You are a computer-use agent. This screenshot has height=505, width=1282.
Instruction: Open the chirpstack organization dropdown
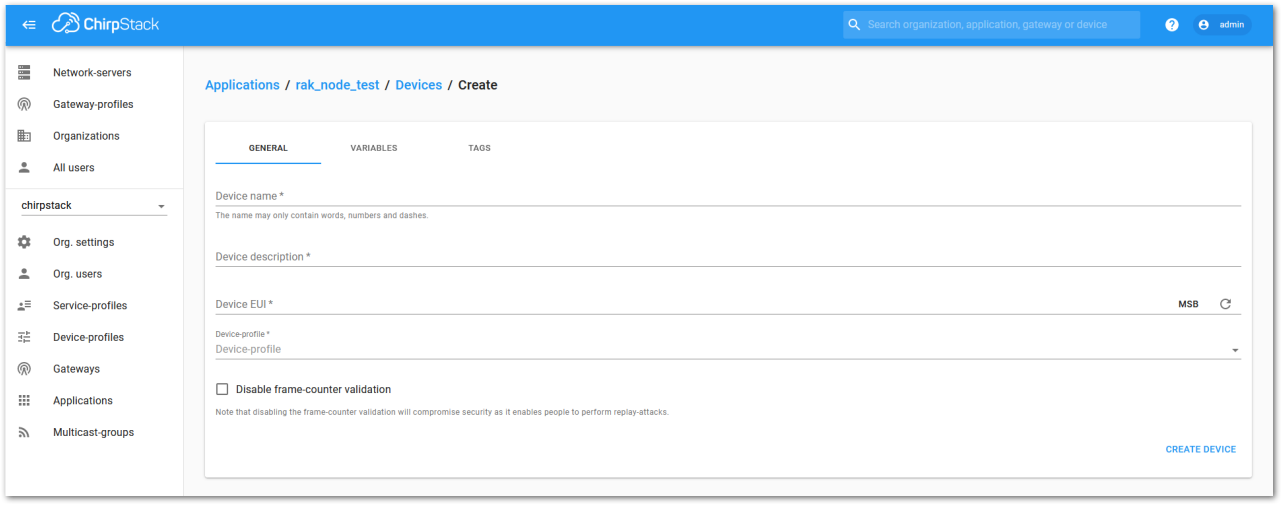point(94,206)
